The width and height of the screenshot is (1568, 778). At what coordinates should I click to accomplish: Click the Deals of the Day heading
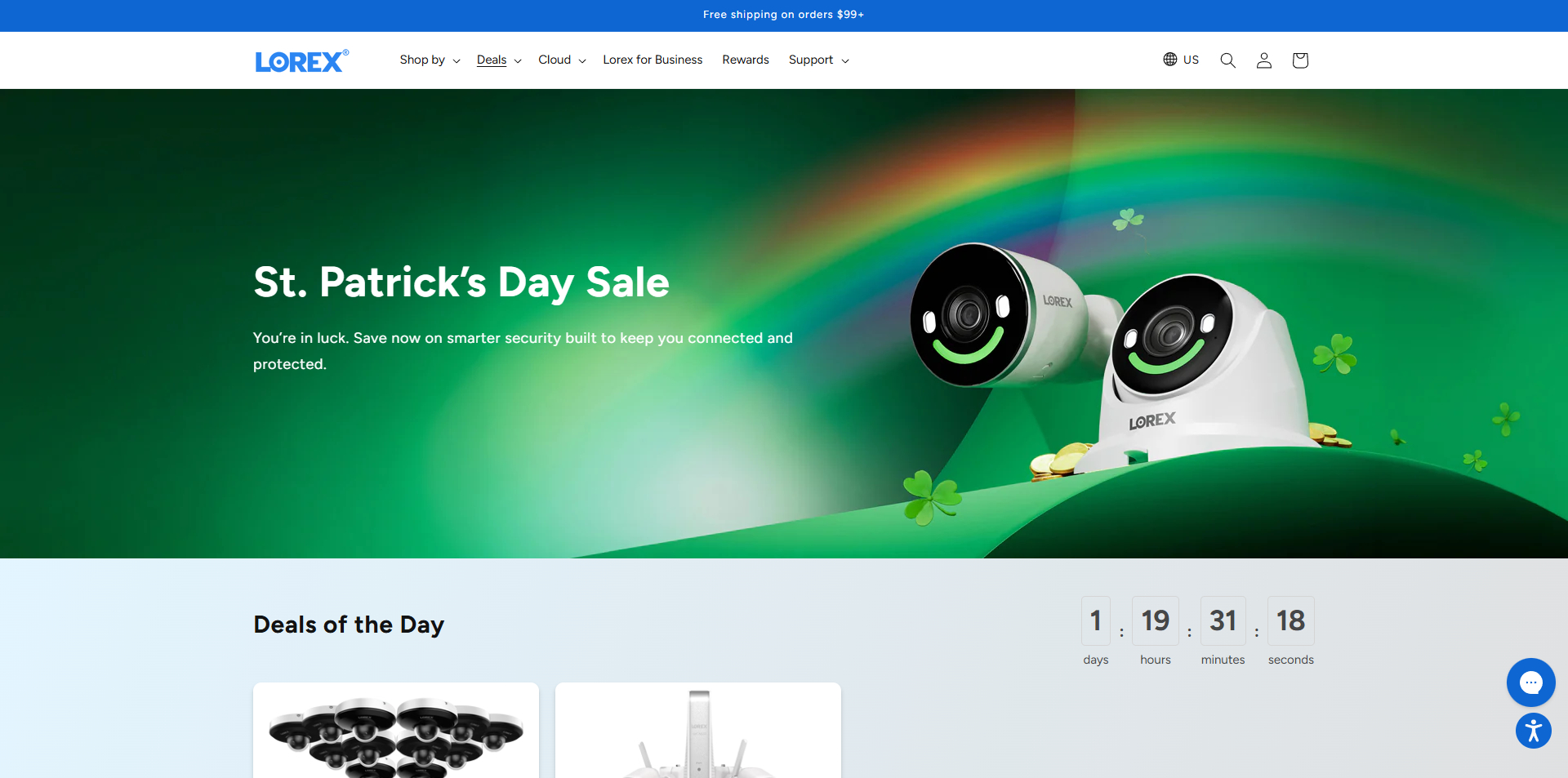(x=349, y=625)
